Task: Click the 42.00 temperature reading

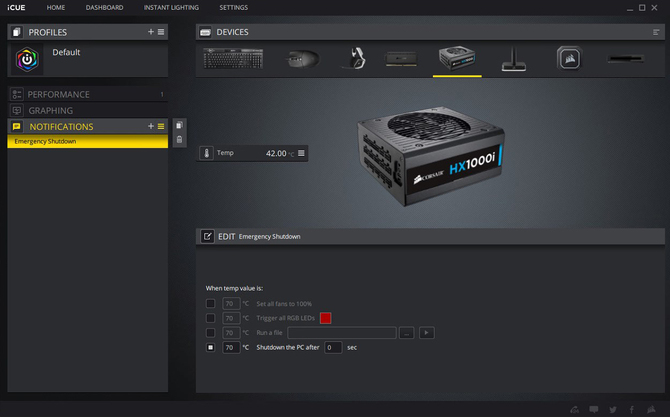Action: click(276, 153)
